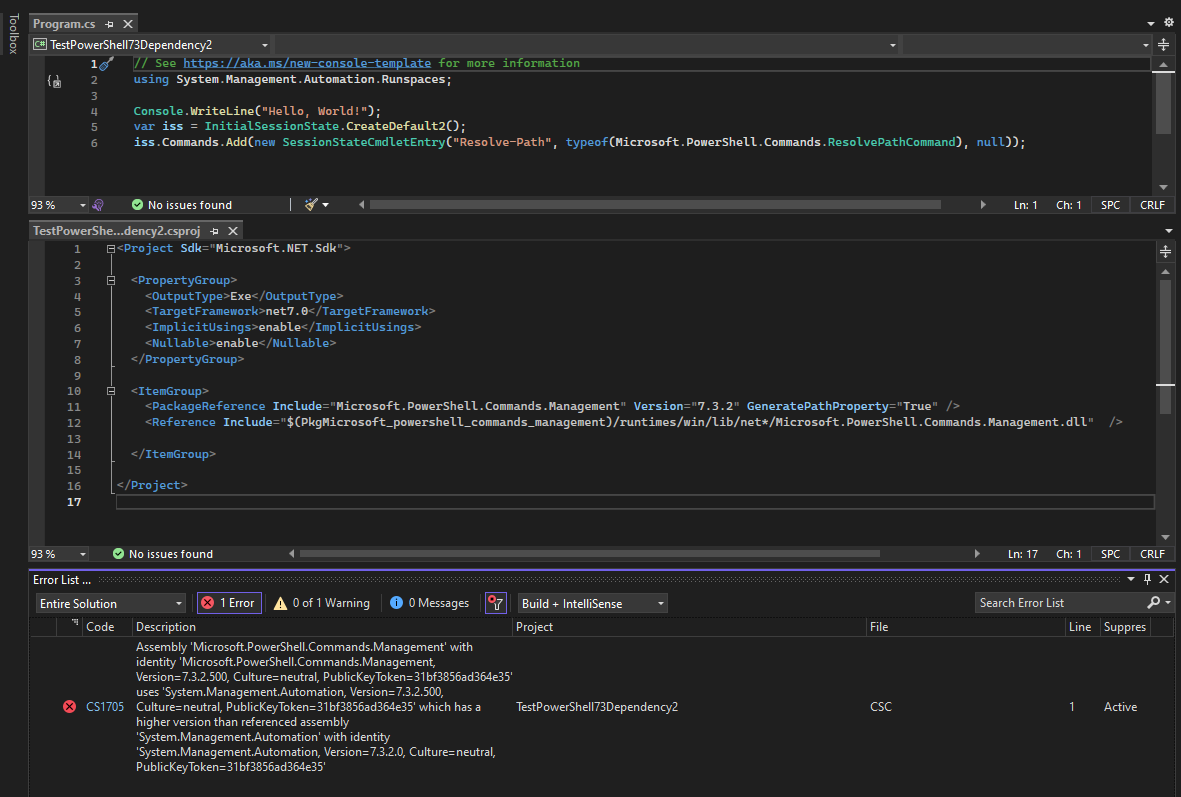Click the CRLF line ending indicator in Program.cs

click(1152, 205)
